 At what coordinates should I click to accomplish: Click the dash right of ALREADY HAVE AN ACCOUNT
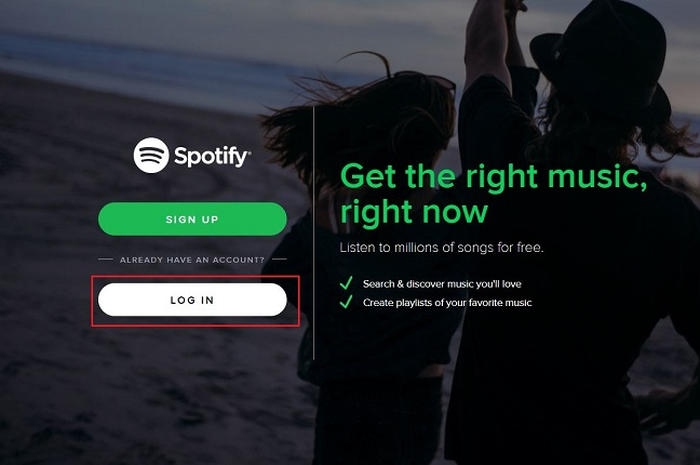coord(279,259)
